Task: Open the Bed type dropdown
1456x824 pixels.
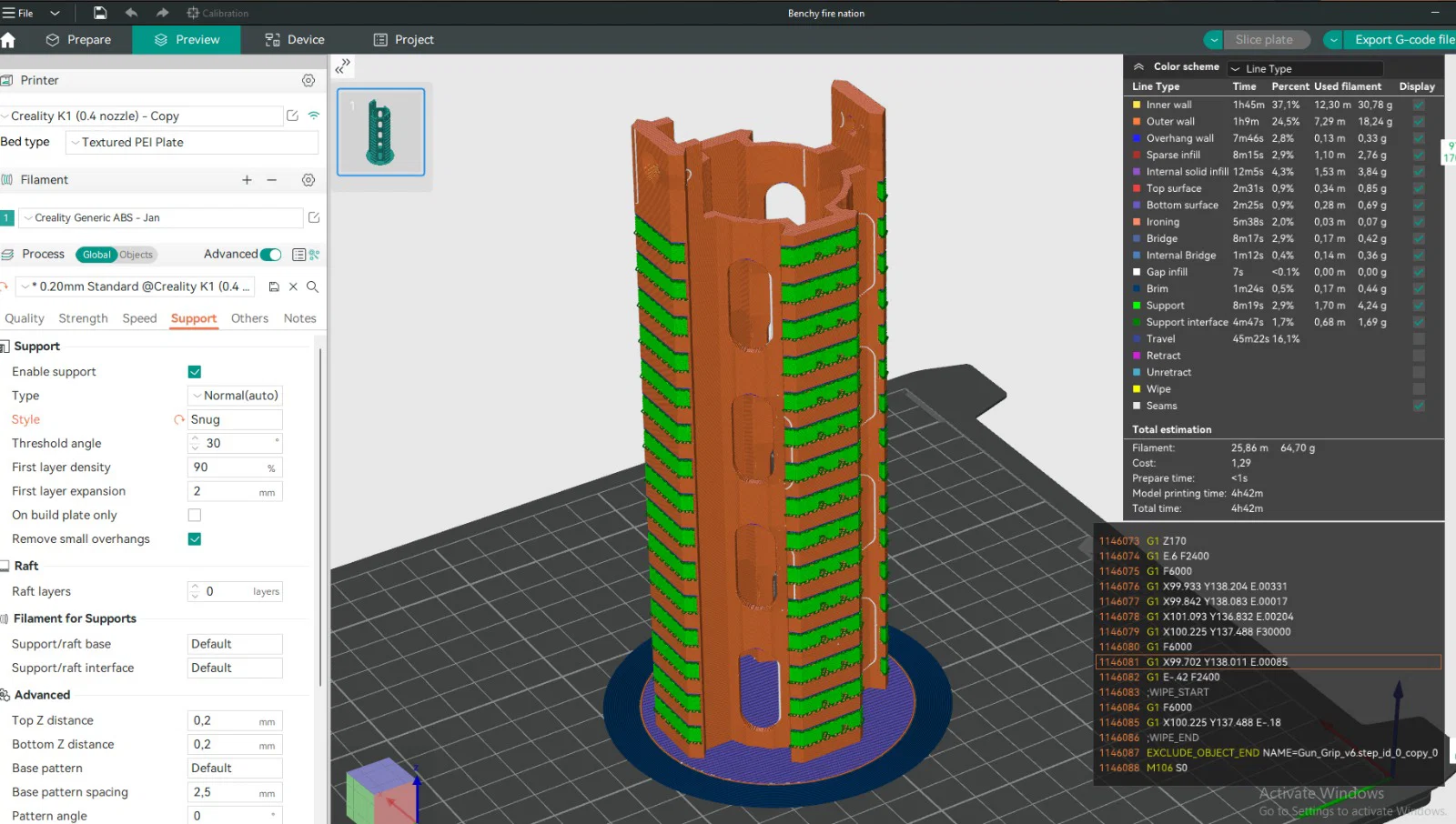Action: [192, 143]
